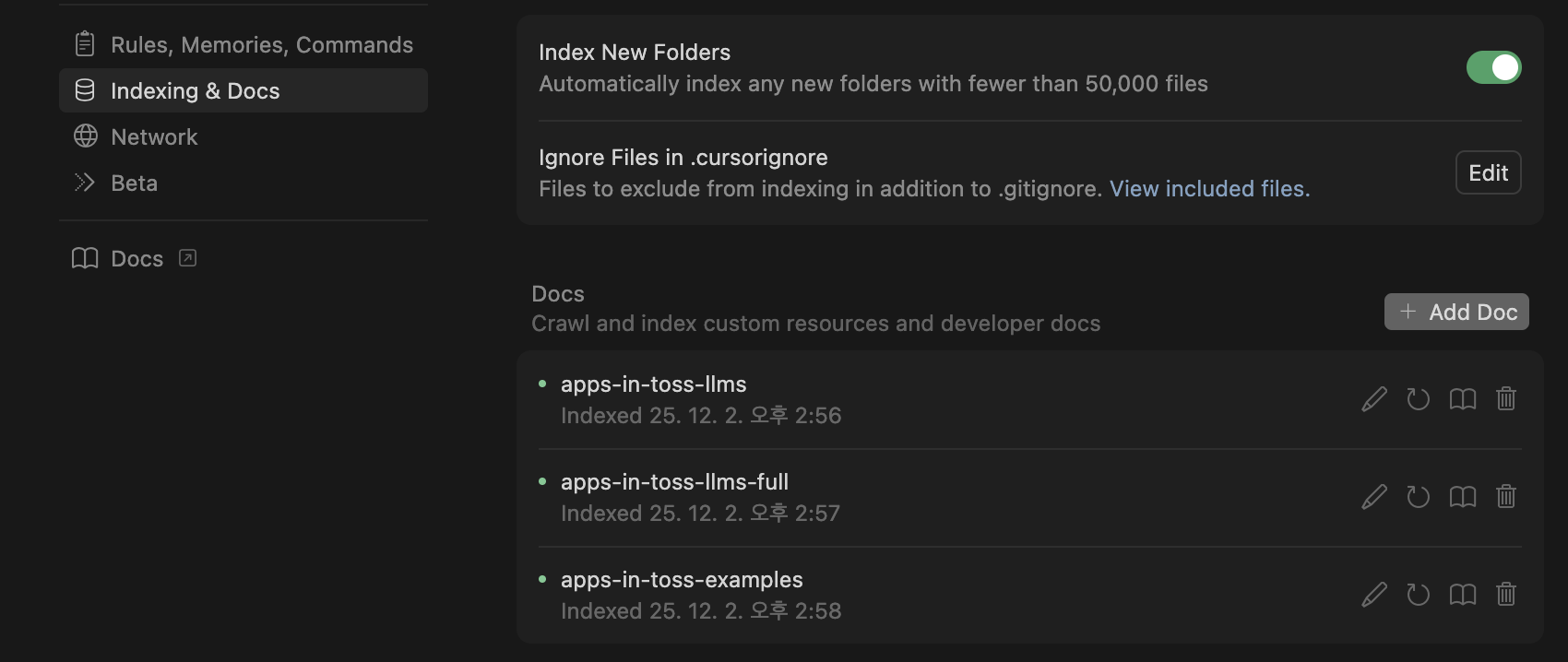
Task: View pages of apps-in-toss-examples doc
Action: pyautogui.click(x=1463, y=595)
